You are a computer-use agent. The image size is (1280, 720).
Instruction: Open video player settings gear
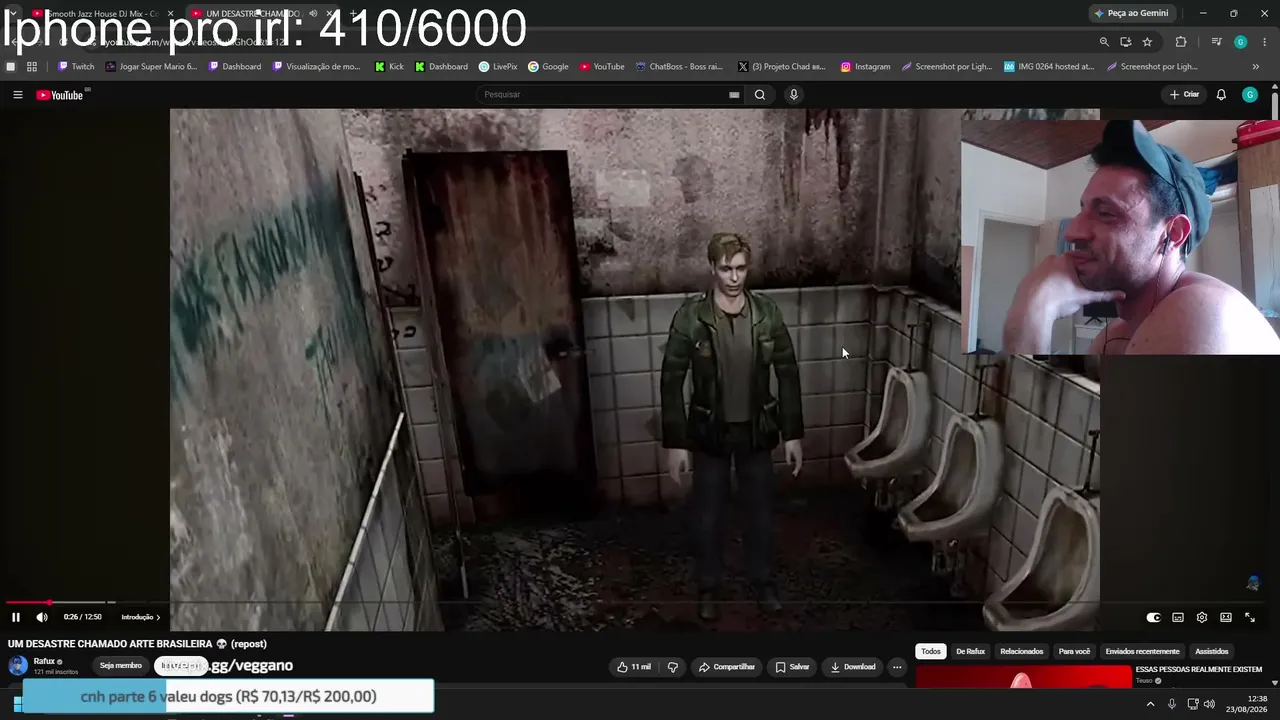pos(1202,617)
